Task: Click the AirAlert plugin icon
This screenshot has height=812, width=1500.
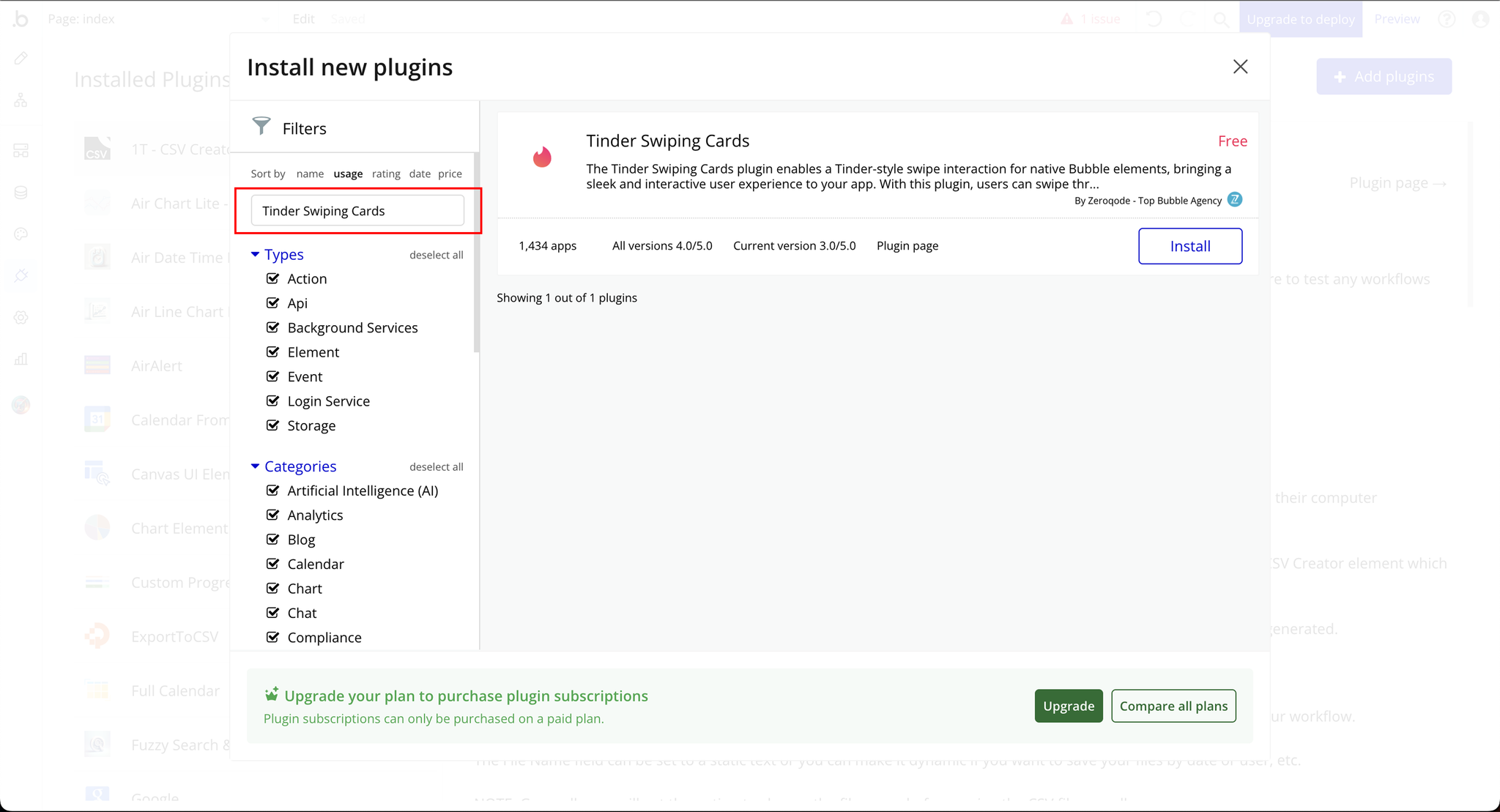Action: (x=97, y=365)
